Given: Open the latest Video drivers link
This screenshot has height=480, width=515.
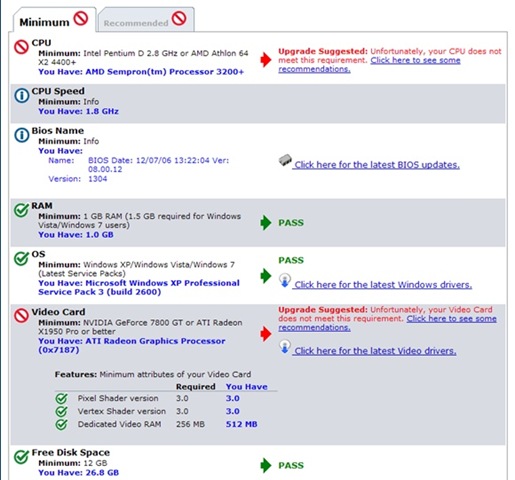Looking at the screenshot, I should tap(375, 351).
